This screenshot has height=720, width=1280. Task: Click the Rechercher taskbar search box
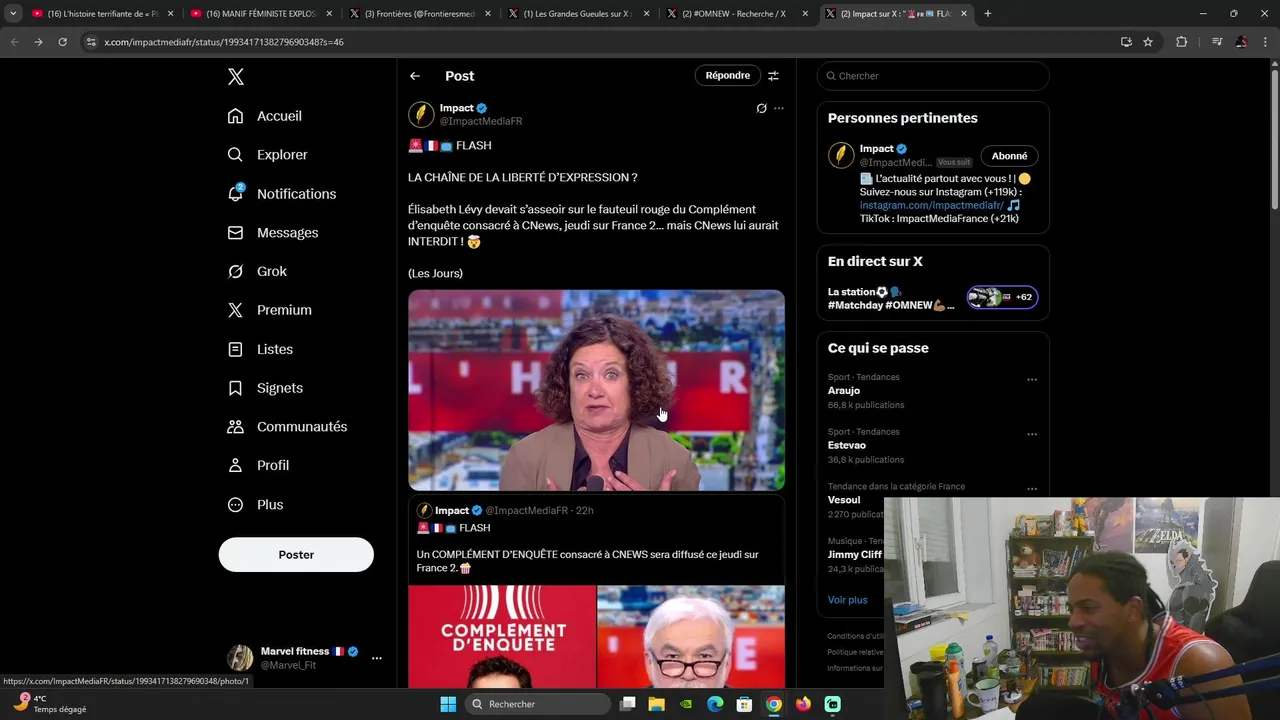click(539, 704)
